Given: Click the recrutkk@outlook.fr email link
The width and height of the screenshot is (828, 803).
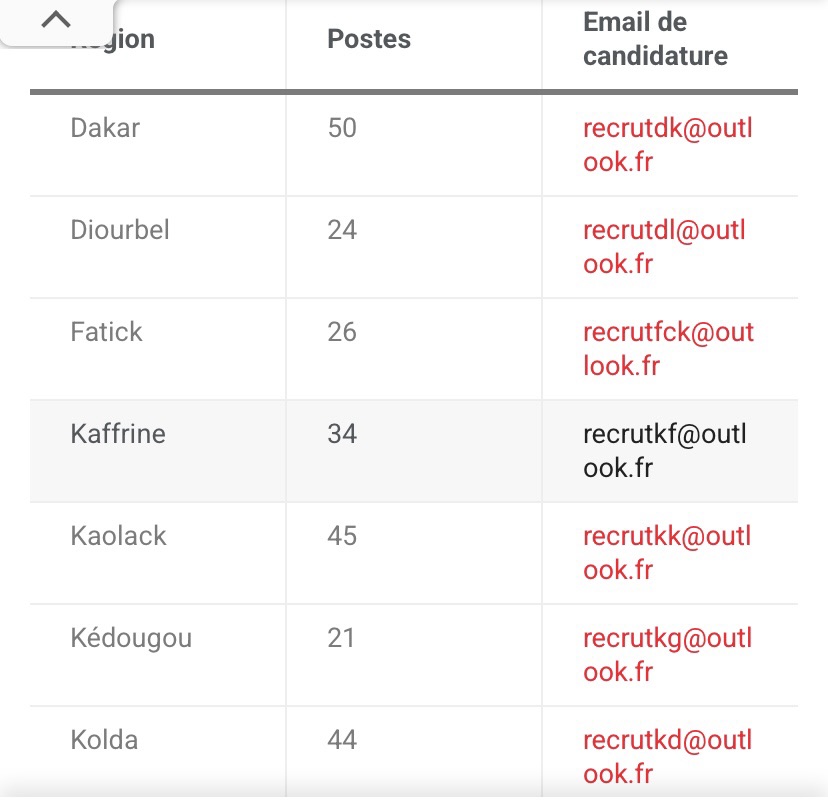Looking at the screenshot, I should (x=667, y=553).
